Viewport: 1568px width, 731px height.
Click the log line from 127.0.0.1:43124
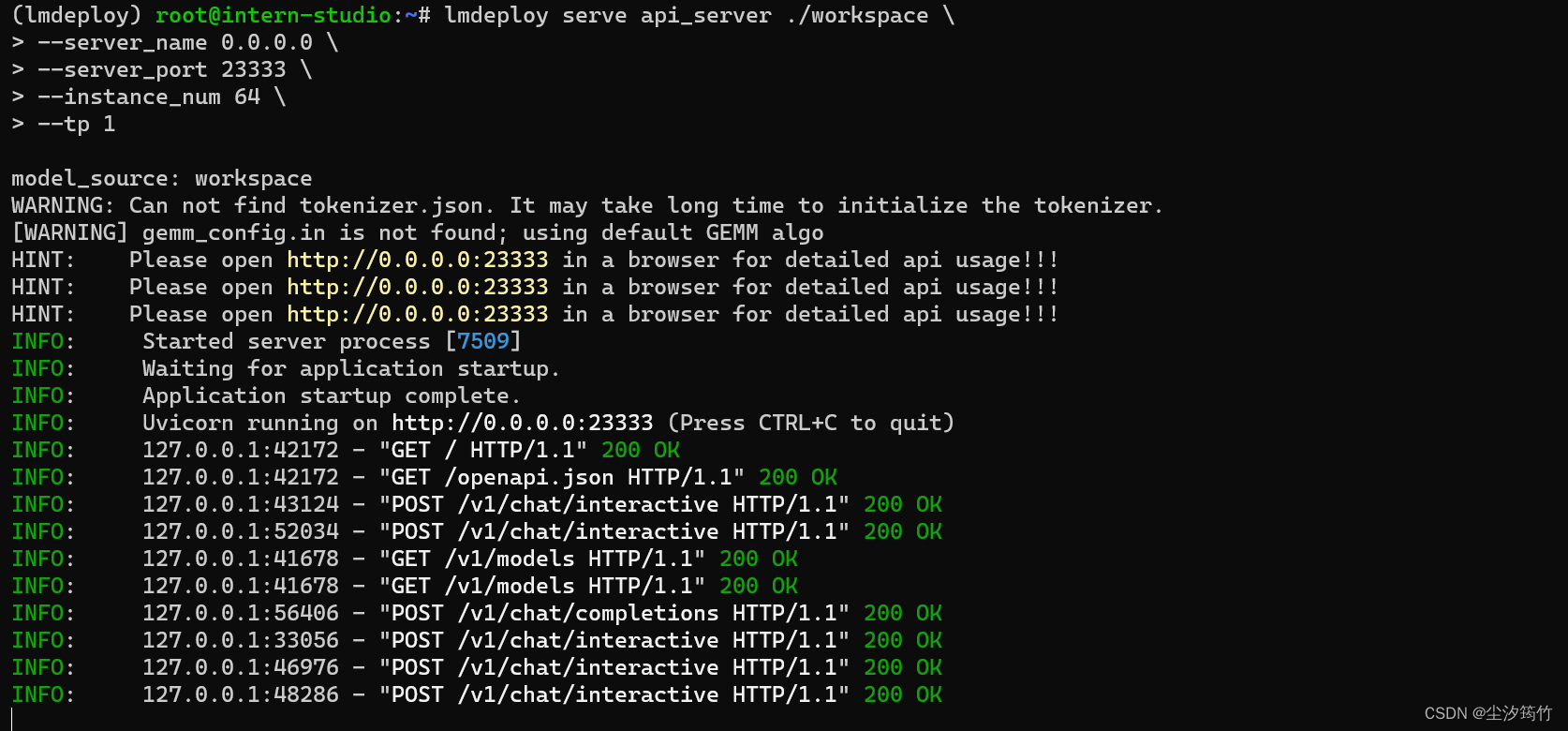click(x=477, y=504)
